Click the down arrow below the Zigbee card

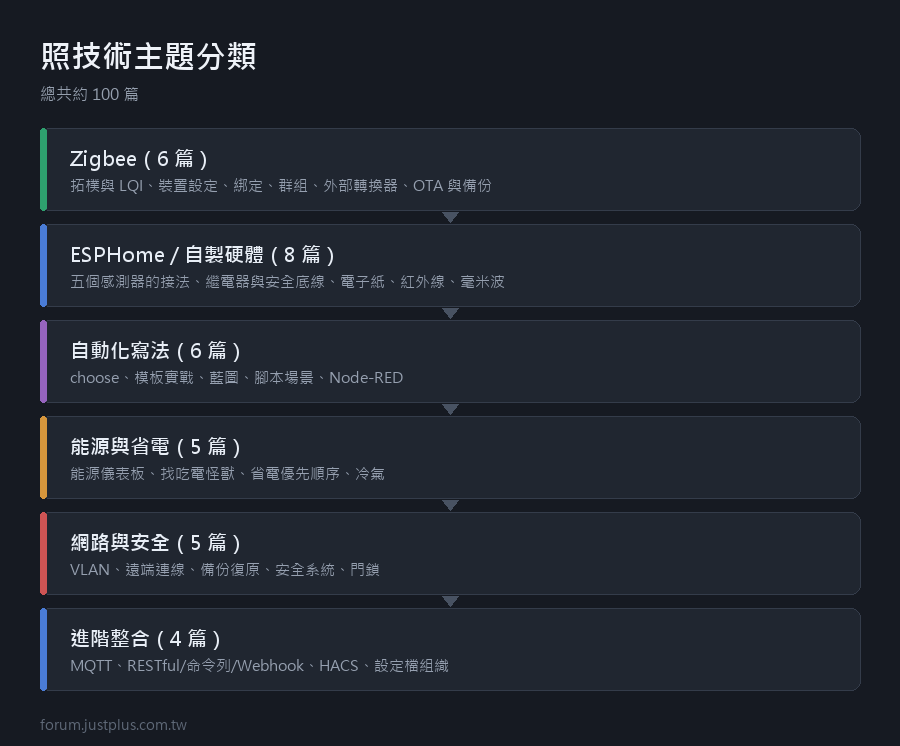click(x=451, y=217)
